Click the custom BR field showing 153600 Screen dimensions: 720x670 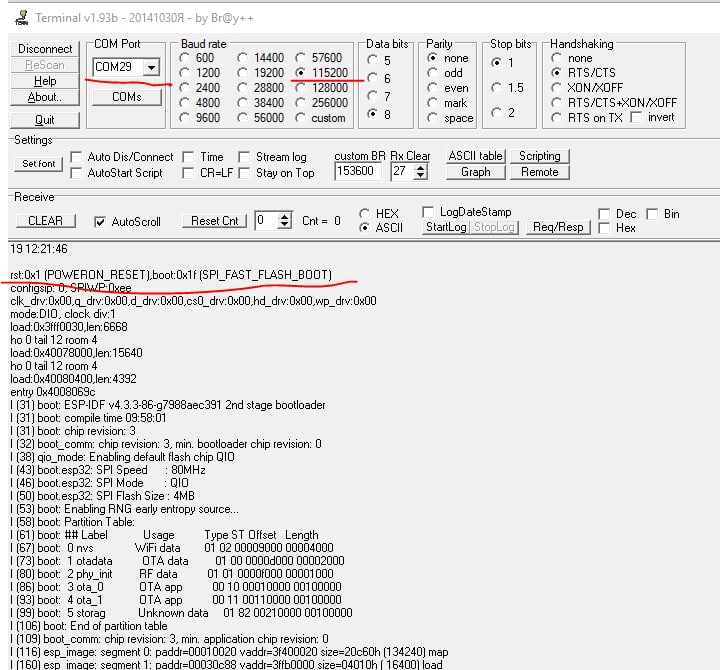(358, 171)
